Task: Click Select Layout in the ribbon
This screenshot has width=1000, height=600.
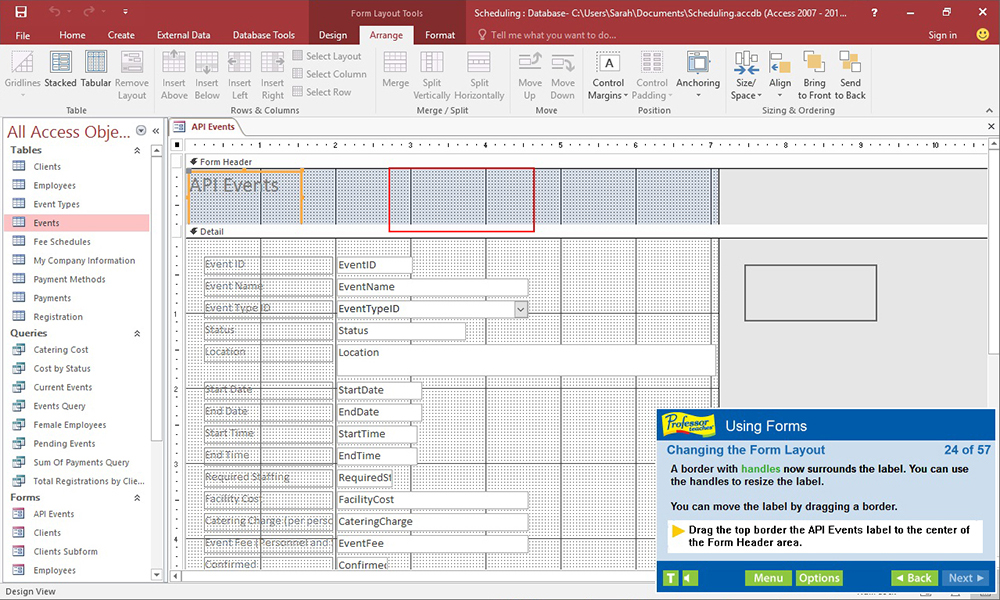Action: pos(327,56)
